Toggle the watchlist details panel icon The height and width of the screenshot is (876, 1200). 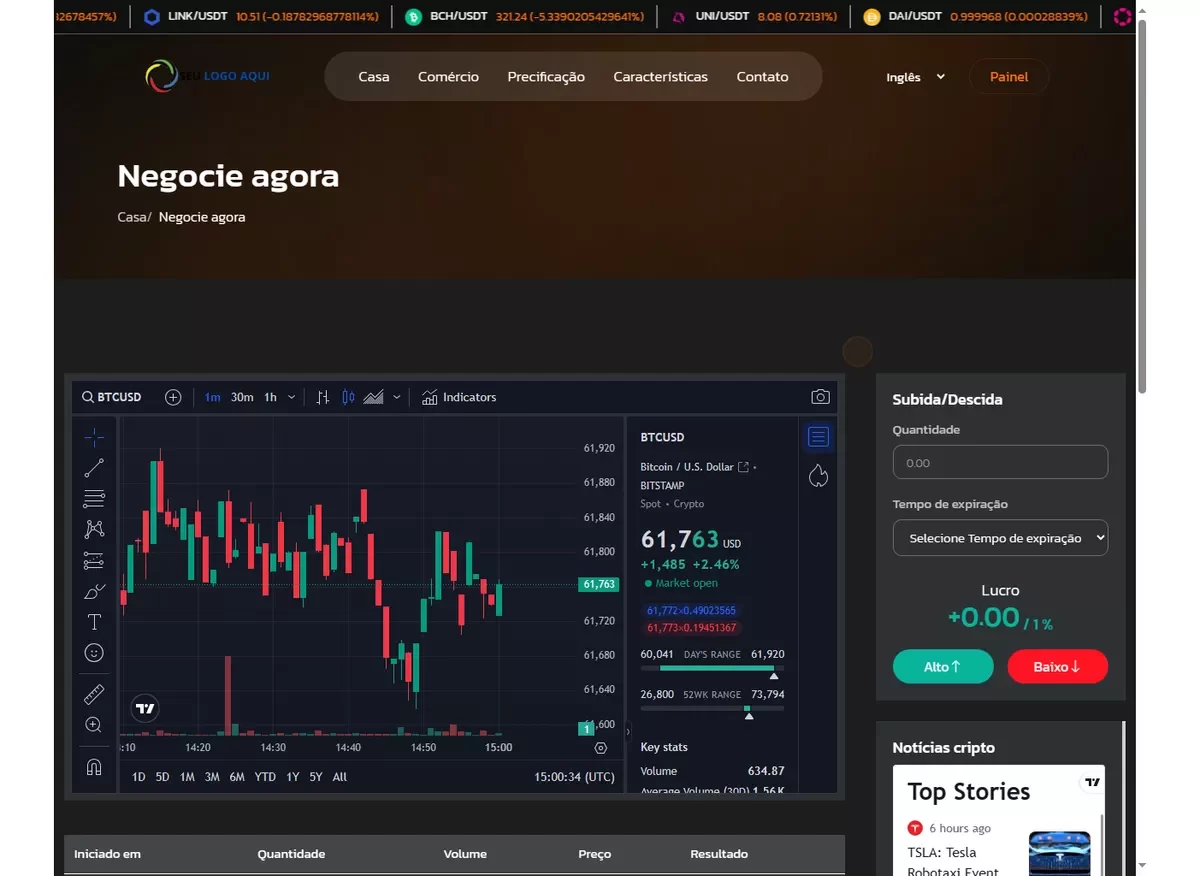(x=818, y=437)
